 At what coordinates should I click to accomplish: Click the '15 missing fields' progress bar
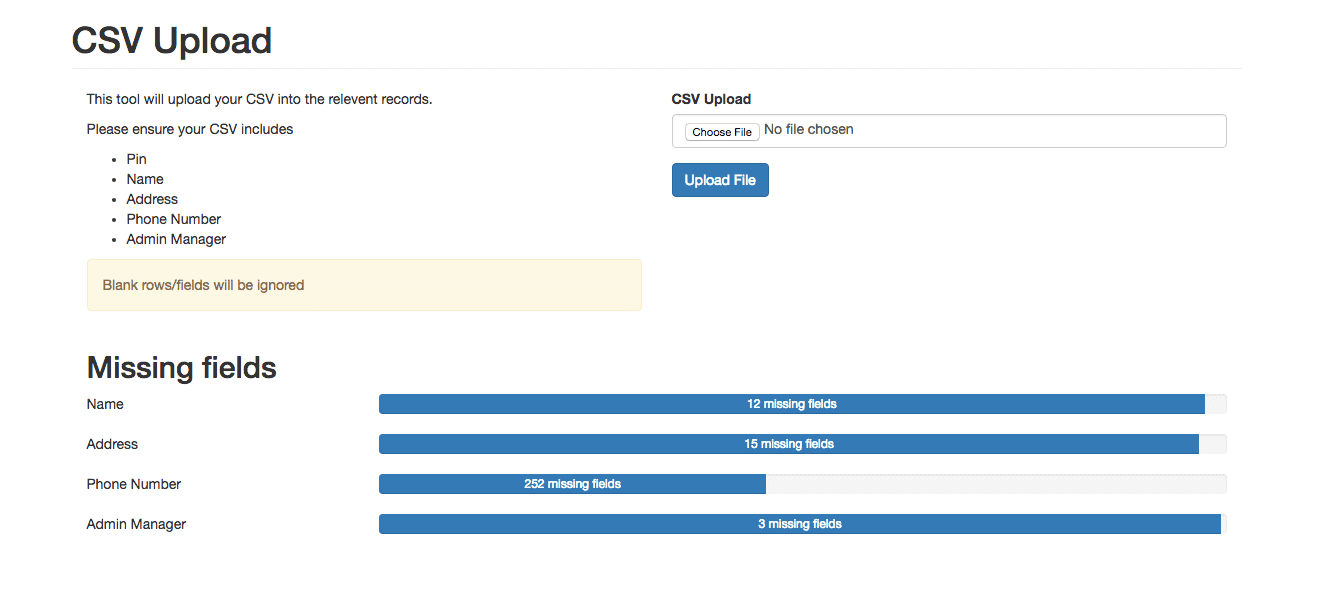tap(788, 444)
